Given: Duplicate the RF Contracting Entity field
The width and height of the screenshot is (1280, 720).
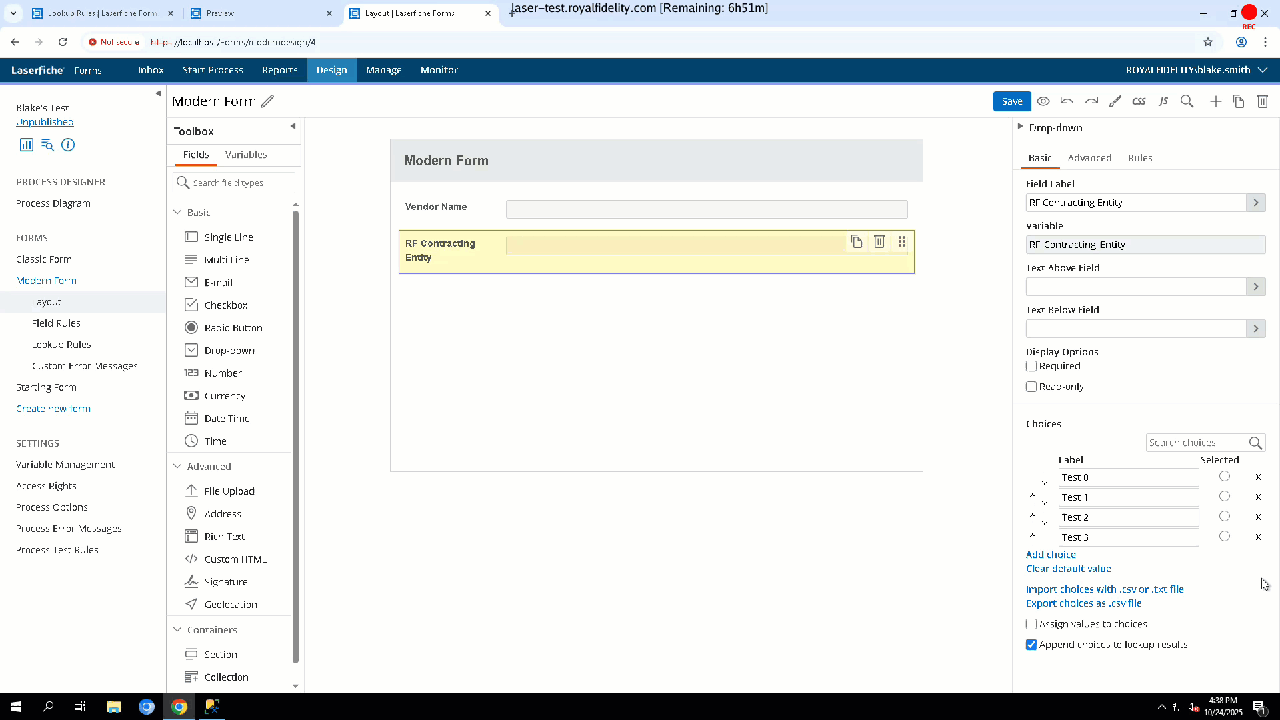Looking at the screenshot, I should coord(856,242).
